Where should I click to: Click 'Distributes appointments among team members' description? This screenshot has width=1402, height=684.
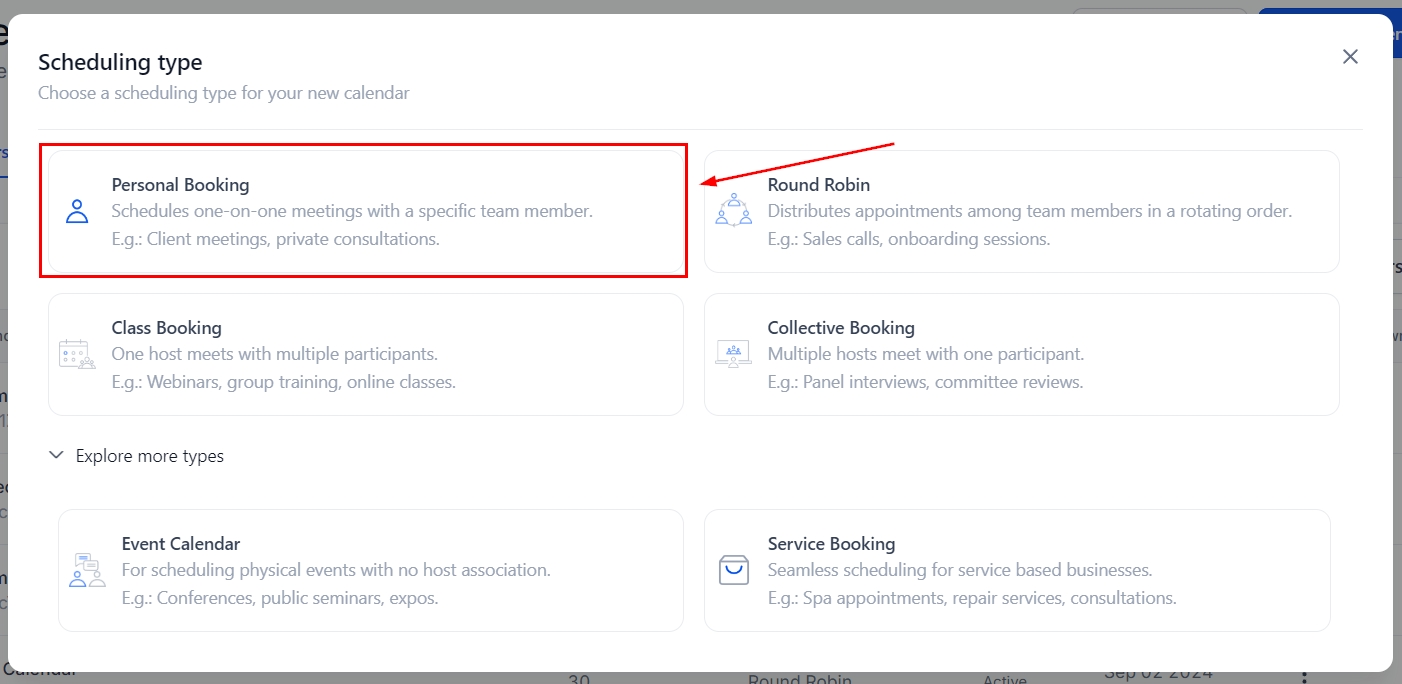[1029, 211]
